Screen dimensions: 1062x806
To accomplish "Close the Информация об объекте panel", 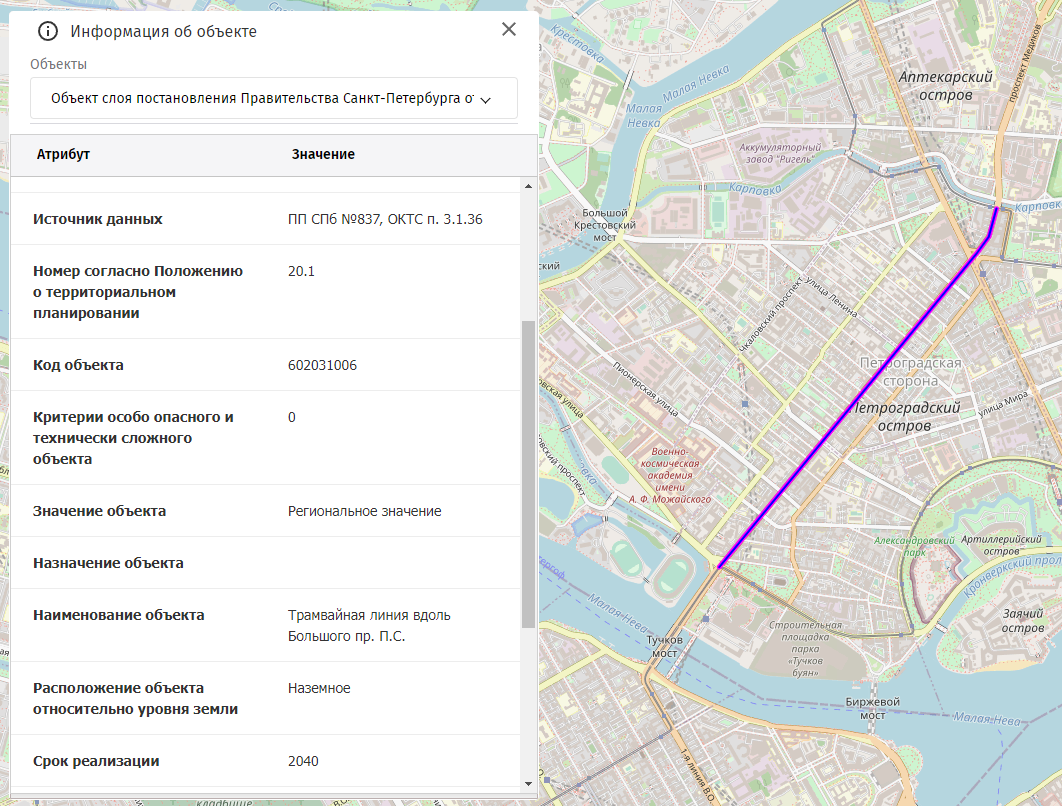I will pyautogui.click(x=508, y=29).
